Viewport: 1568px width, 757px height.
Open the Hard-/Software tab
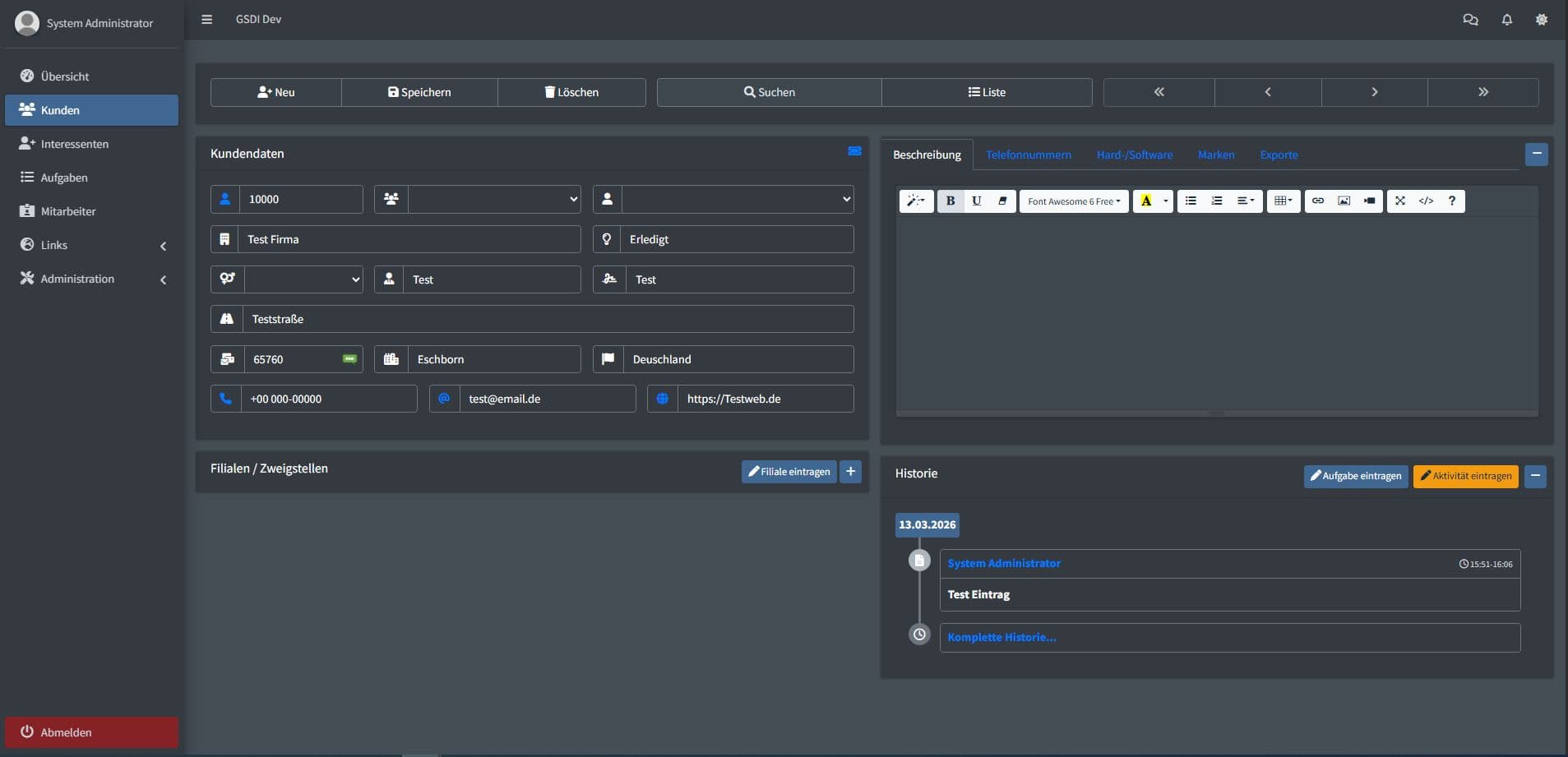pyautogui.click(x=1134, y=155)
